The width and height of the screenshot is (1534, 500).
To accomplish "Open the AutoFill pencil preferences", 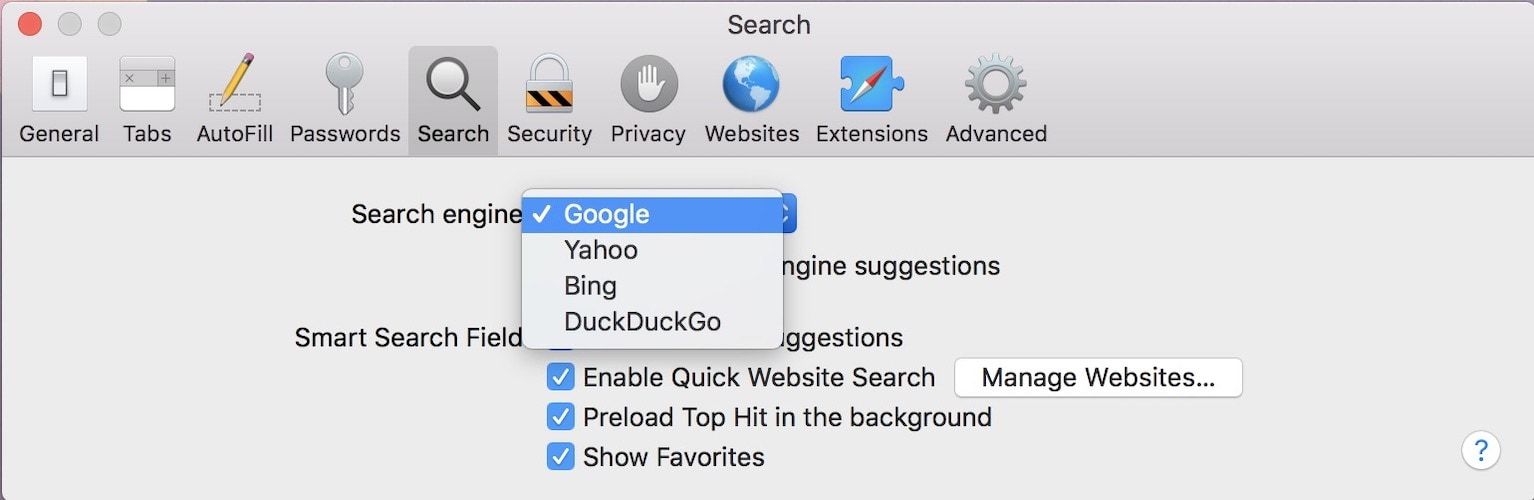I will tap(235, 101).
